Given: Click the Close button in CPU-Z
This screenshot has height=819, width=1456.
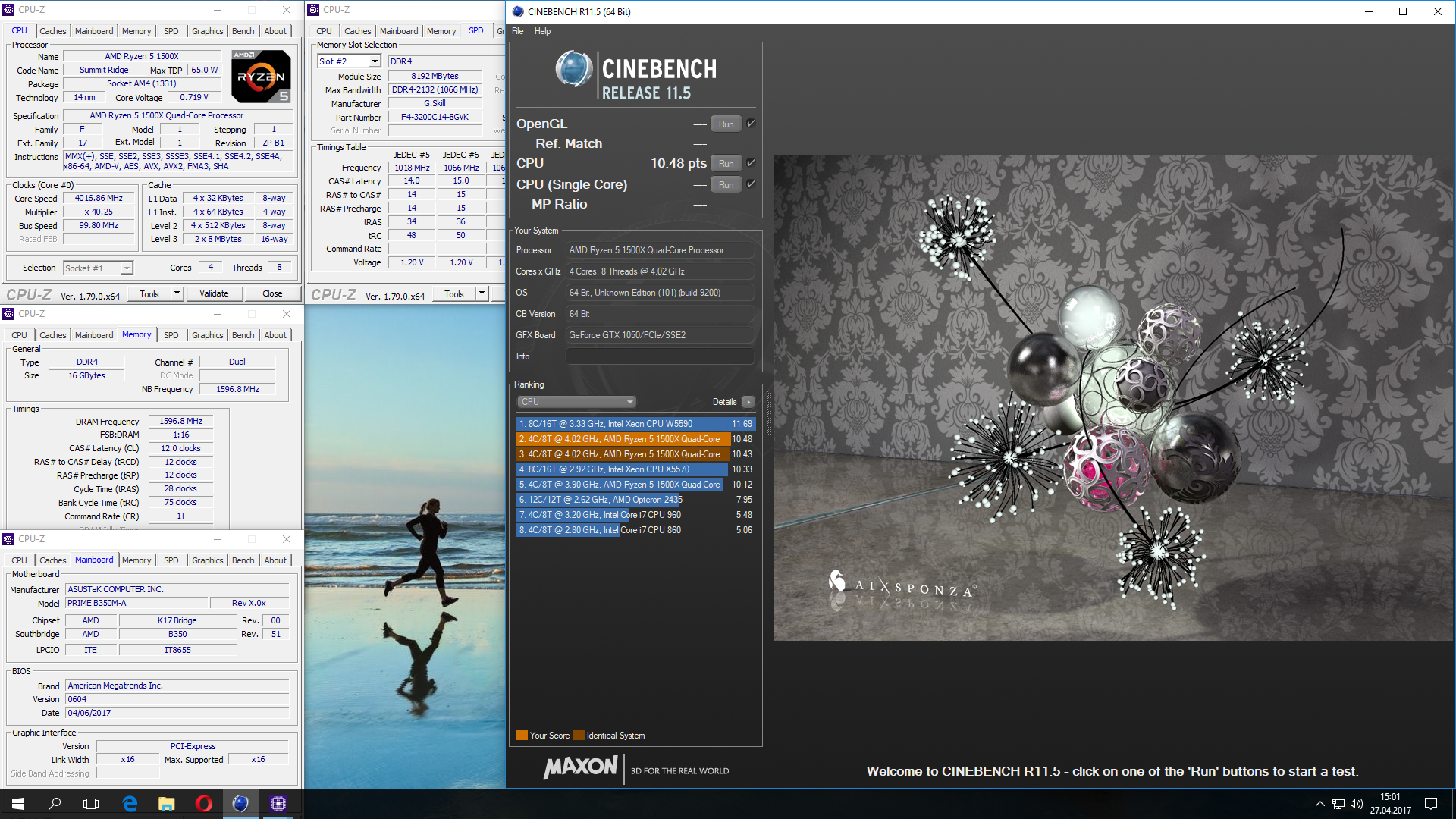Looking at the screenshot, I should click(x=272, y=294).
